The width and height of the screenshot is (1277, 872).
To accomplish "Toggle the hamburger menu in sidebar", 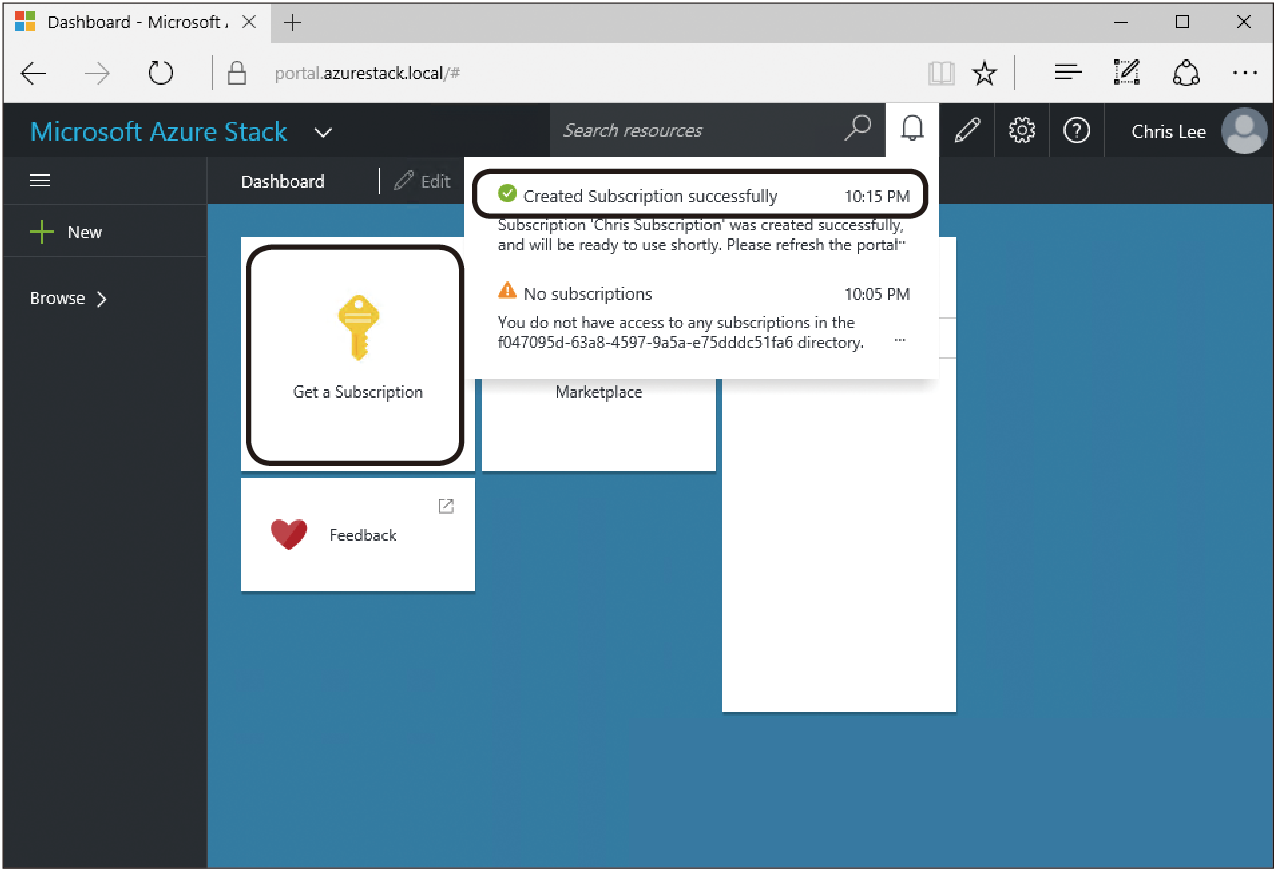I will [x=40, y=181].
